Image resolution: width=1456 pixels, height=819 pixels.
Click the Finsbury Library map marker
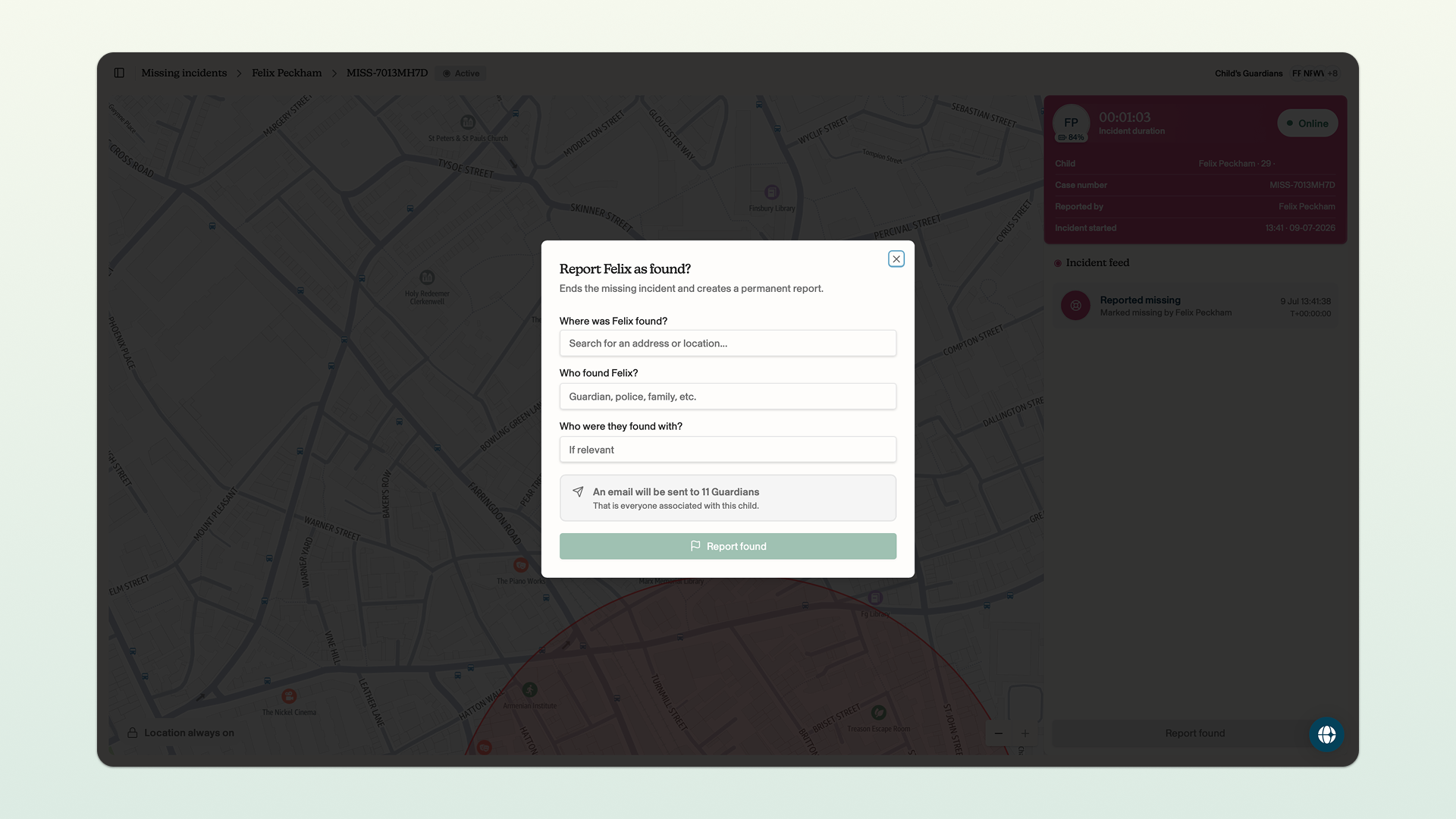pyautogui.click(x=772, y=193)
